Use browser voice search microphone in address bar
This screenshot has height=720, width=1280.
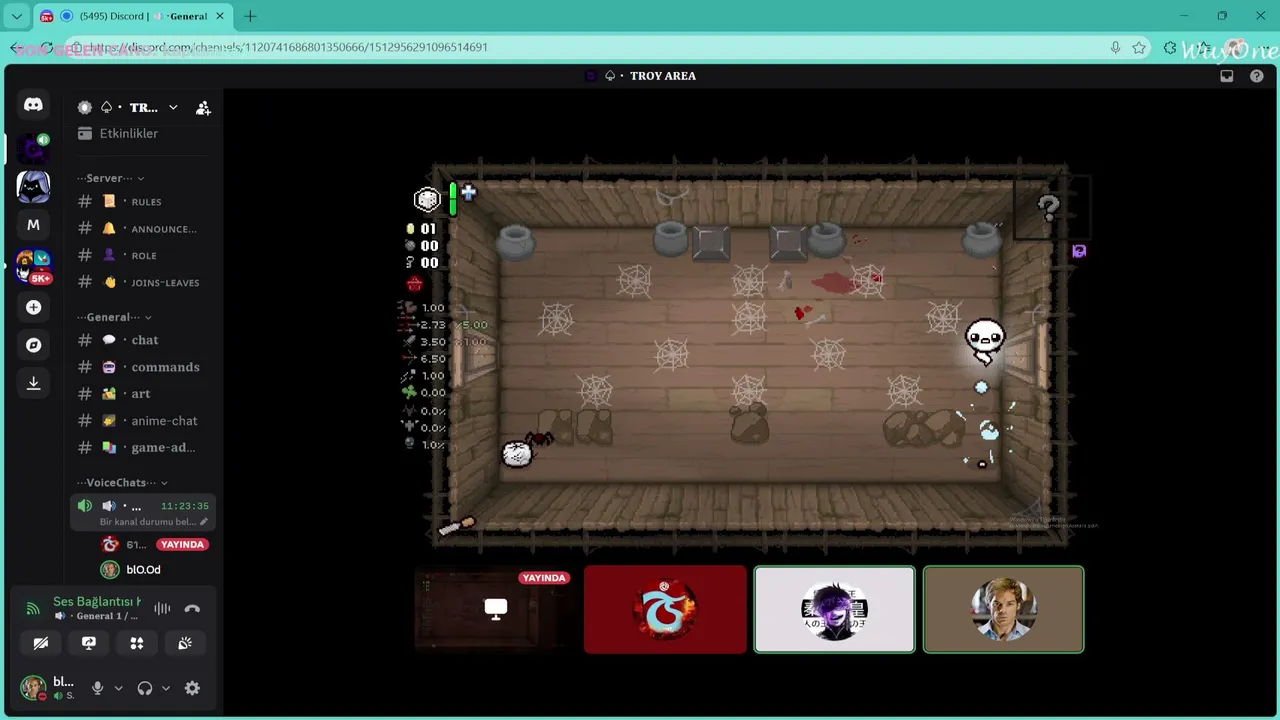tap(1115, 47)
